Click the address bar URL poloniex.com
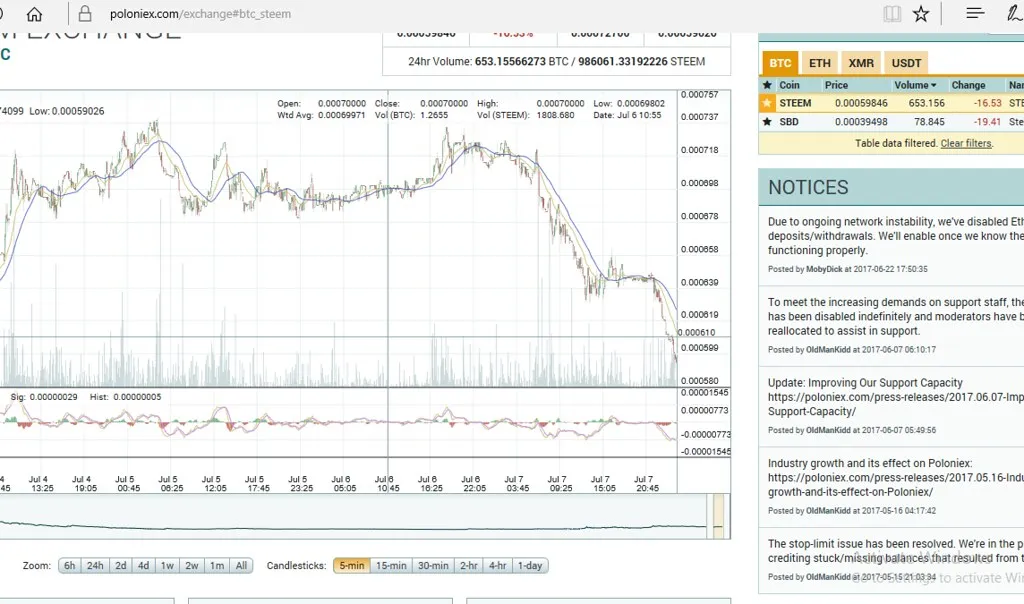This screenshot has height=604, width=1024. (x=200, y=14)
